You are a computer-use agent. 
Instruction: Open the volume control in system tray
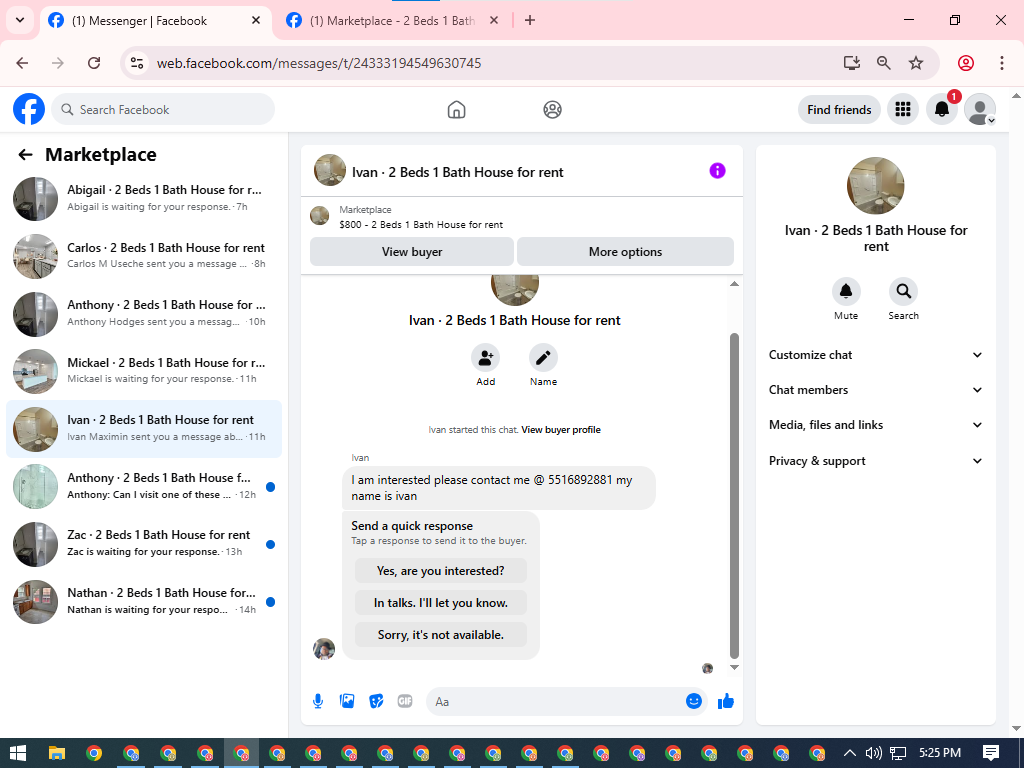pyautogui.click(x=873, y=753)
